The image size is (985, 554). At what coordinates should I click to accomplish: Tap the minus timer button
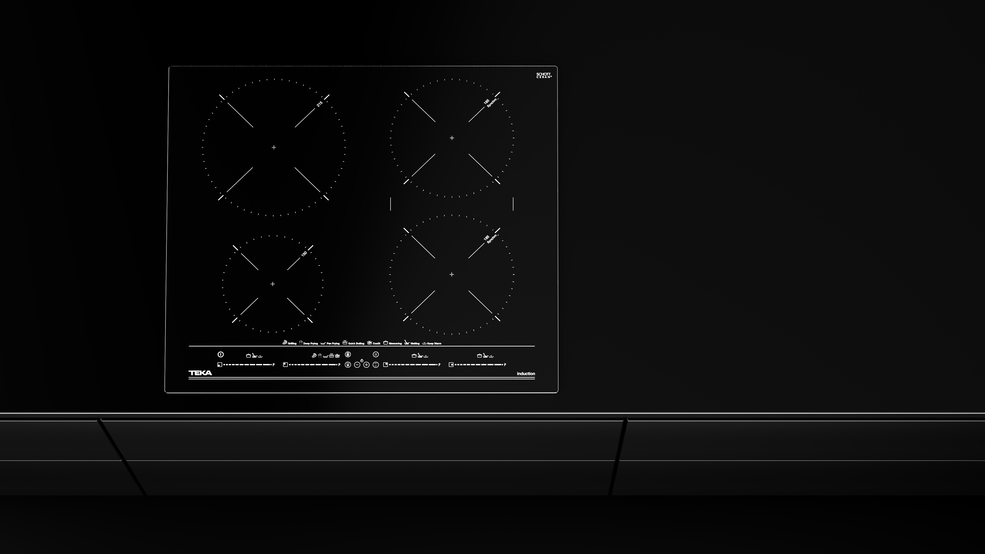click(357, 365)
